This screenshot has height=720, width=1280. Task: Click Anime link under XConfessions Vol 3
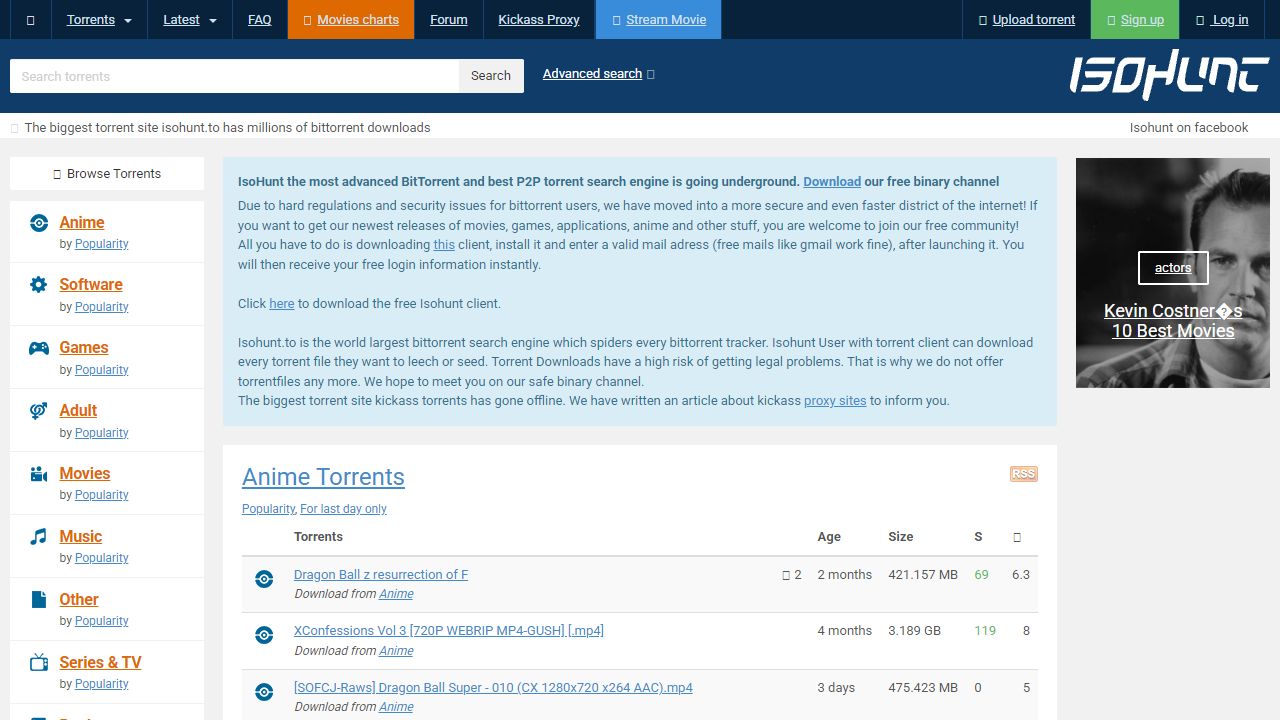tap(396, 651)
